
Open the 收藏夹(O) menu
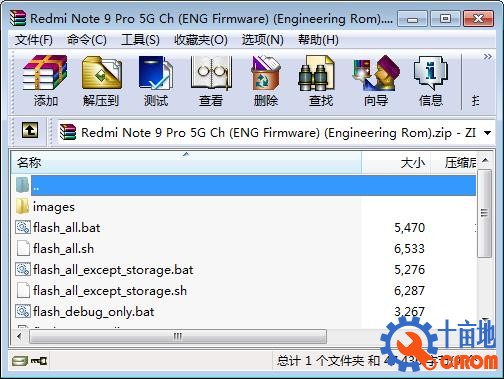coord(201,40)
